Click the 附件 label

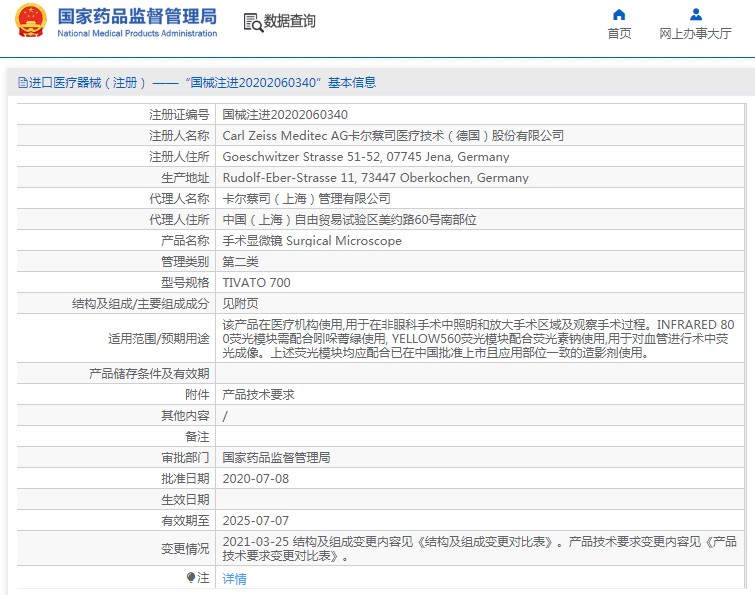(x=197, y=395)
